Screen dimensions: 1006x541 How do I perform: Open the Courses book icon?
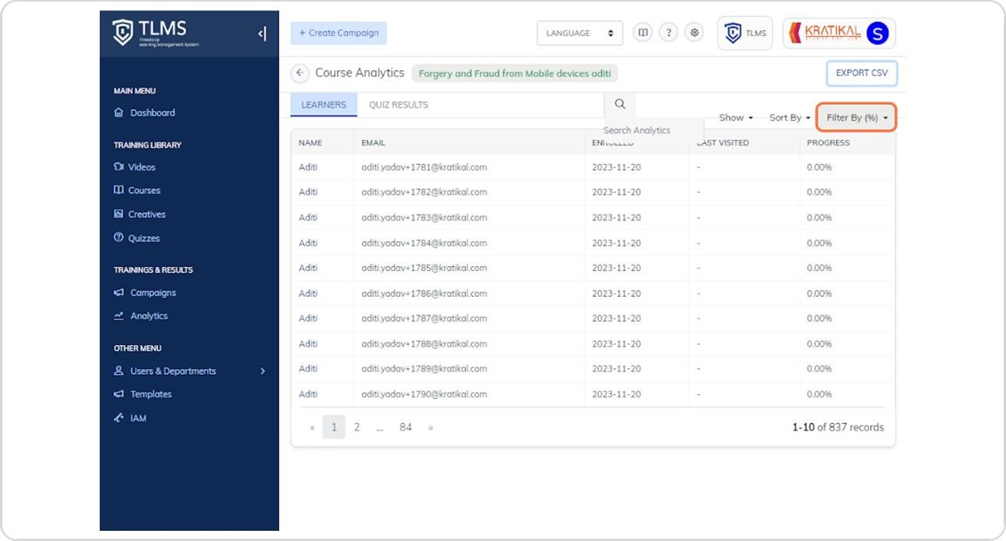pos(119,190)
